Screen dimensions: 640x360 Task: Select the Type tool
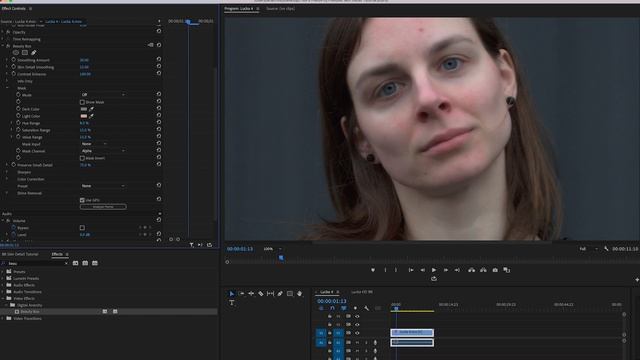232,303
